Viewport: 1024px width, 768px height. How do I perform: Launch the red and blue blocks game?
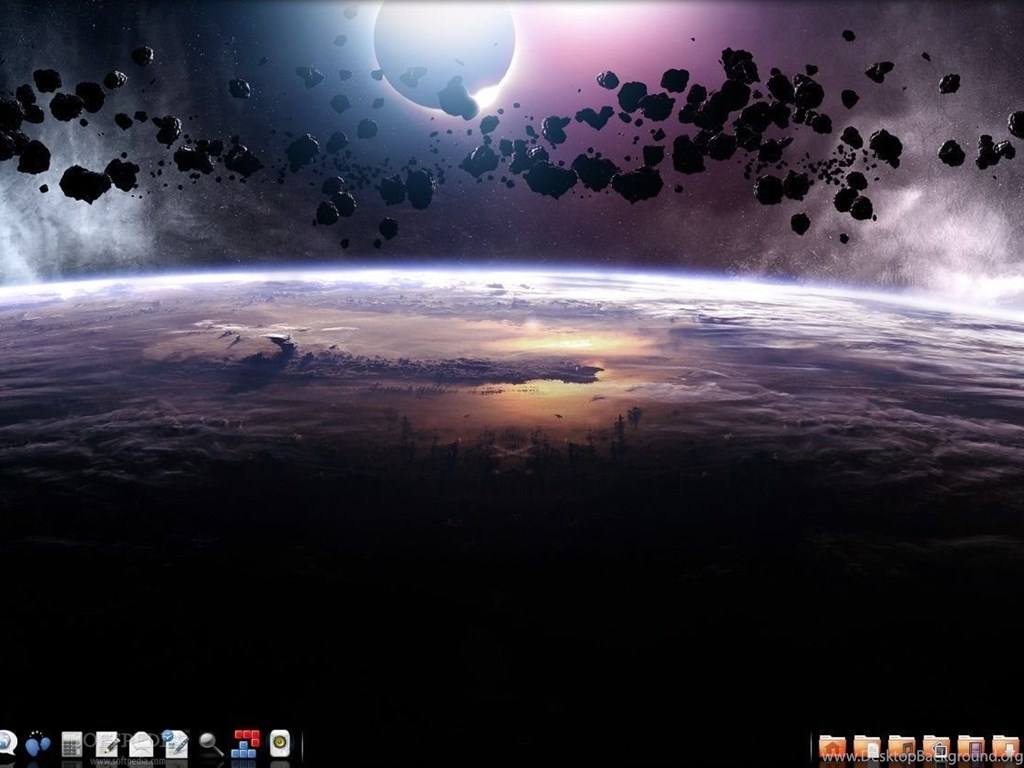pos(245,744)
